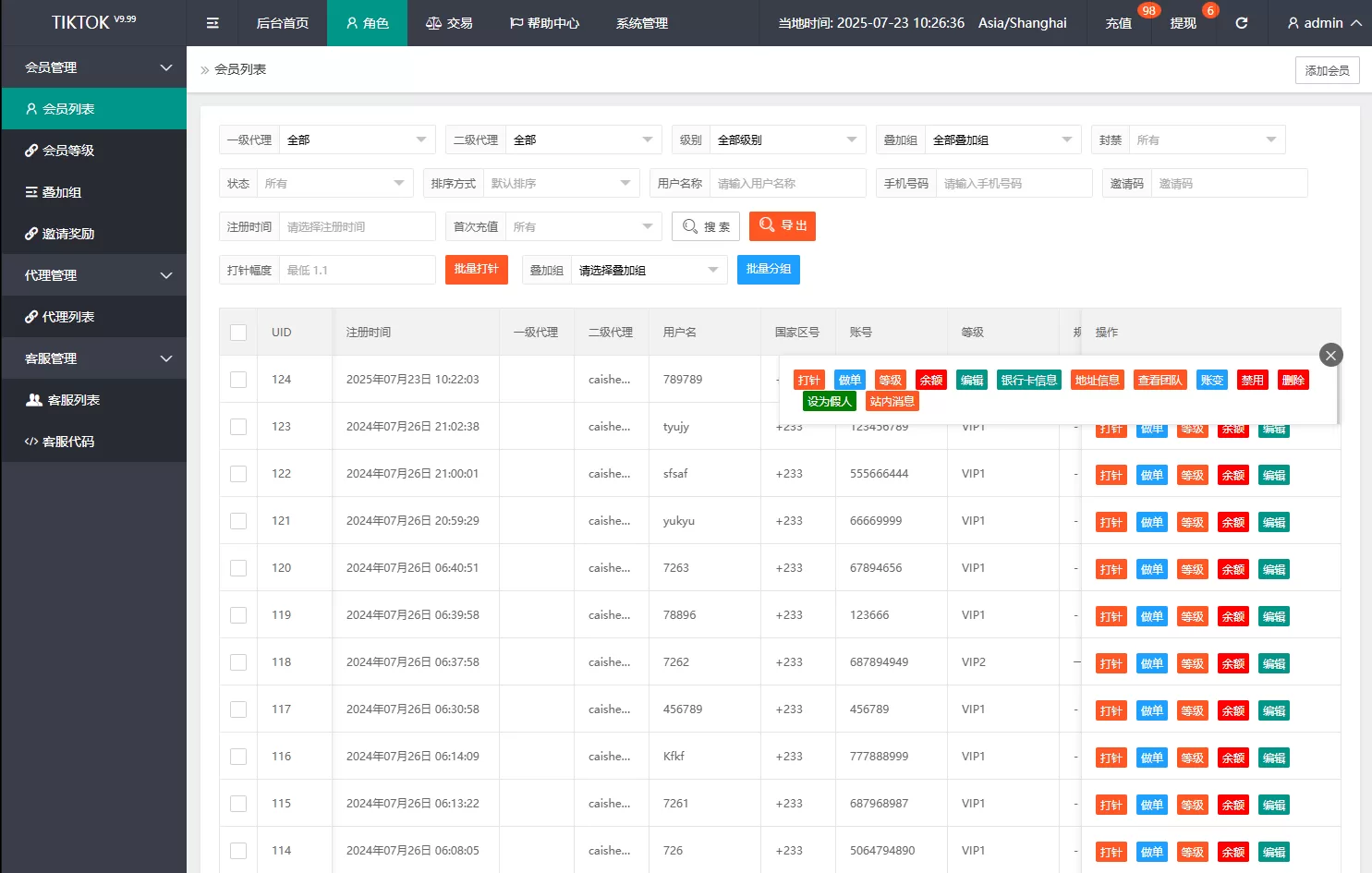The image size is (1372, 873).
Task: Click the 导出 export icon button
Action: (x=782, y=226)
